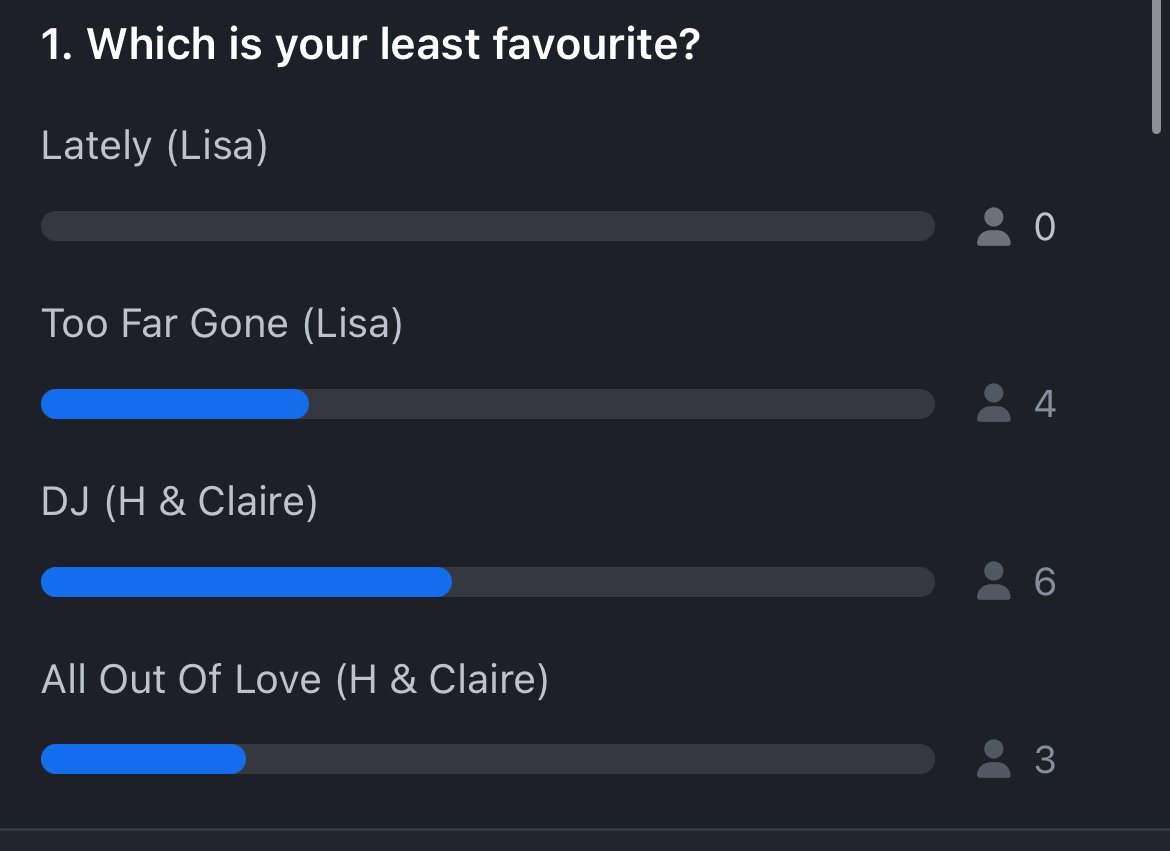Viewport: 1170px width, 851px height.
Task: Click the voter icon beside Lately count
Action: (x=993, y=227)
